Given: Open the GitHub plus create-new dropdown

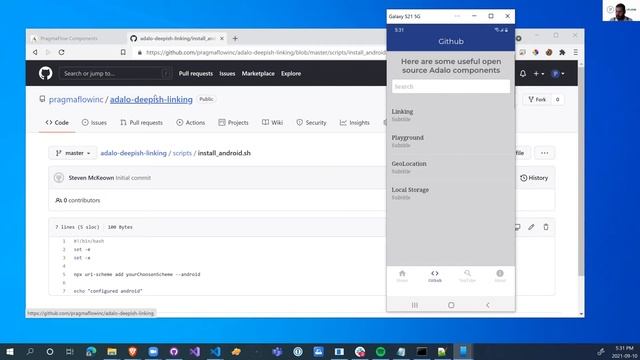Looking at the screenshot, I should click(539, 73).
